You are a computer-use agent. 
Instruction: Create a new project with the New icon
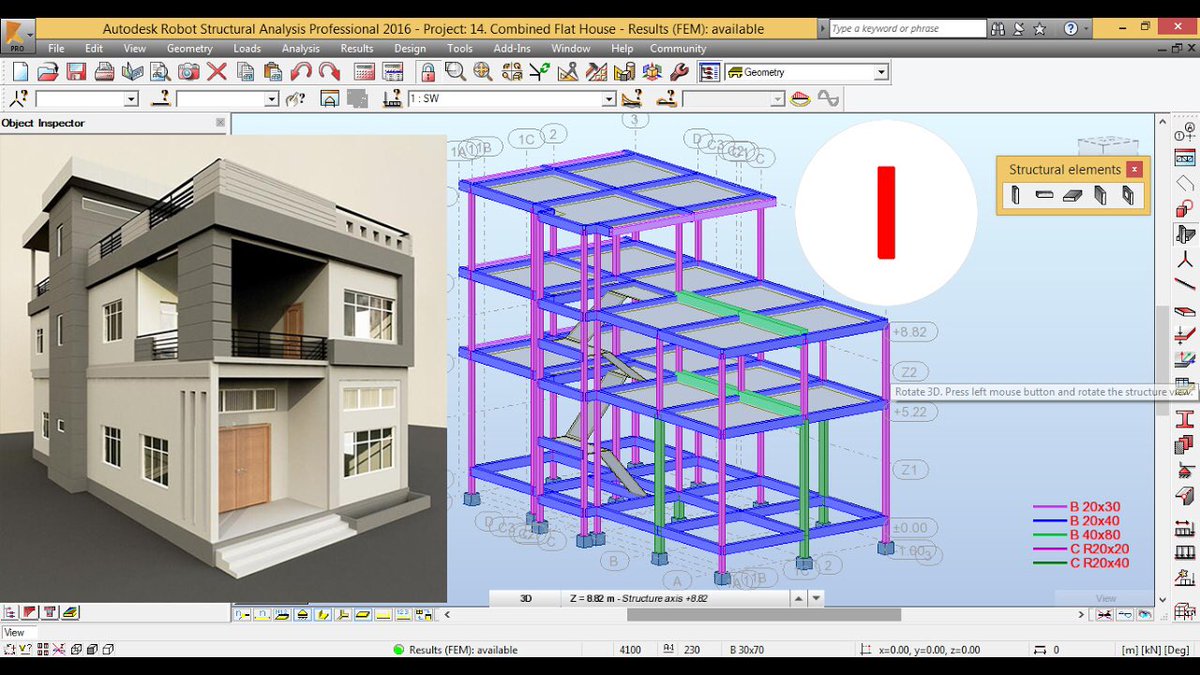(x=20, y=72)
